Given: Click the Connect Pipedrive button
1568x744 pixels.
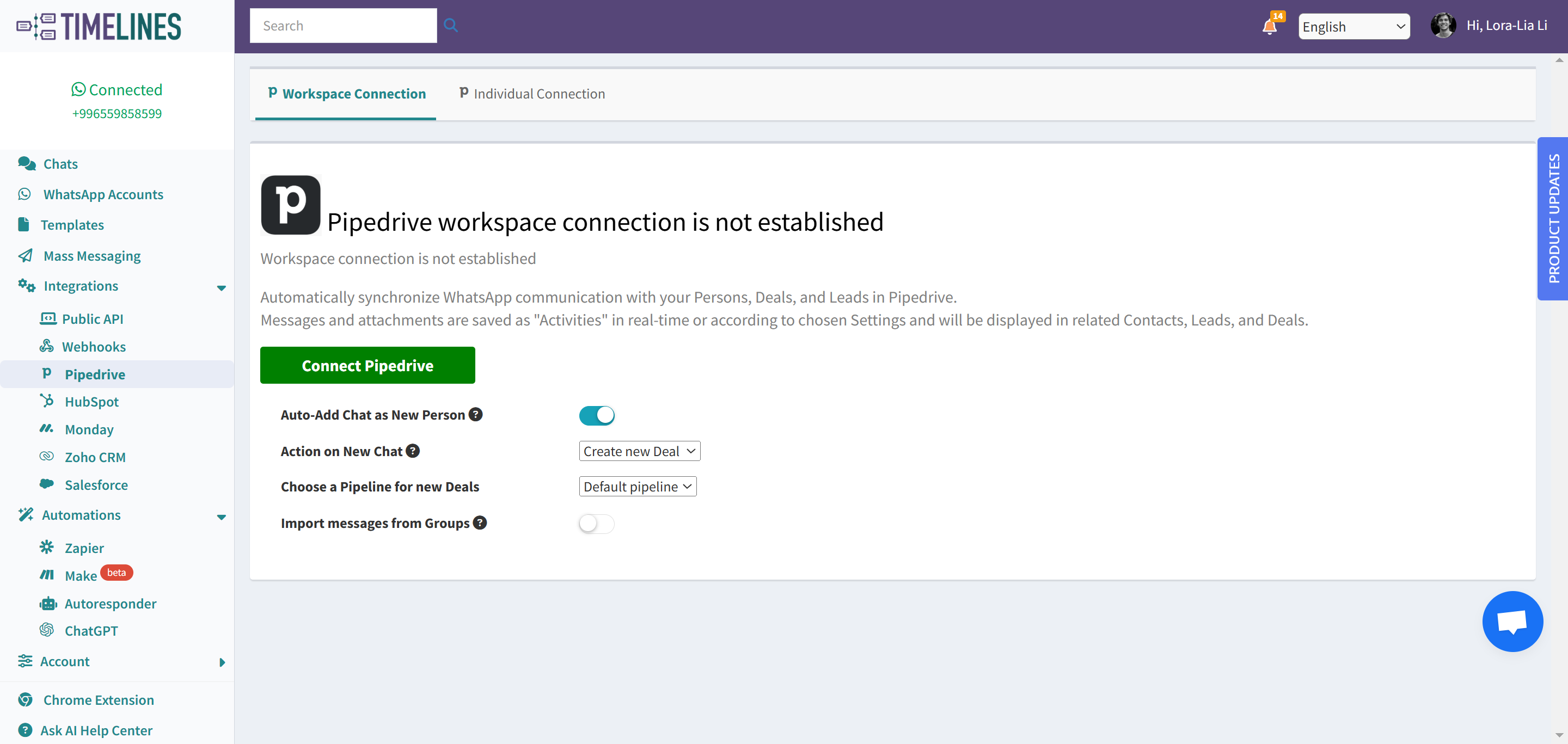Looking at the screenshot, I should (x=367, y=365).
